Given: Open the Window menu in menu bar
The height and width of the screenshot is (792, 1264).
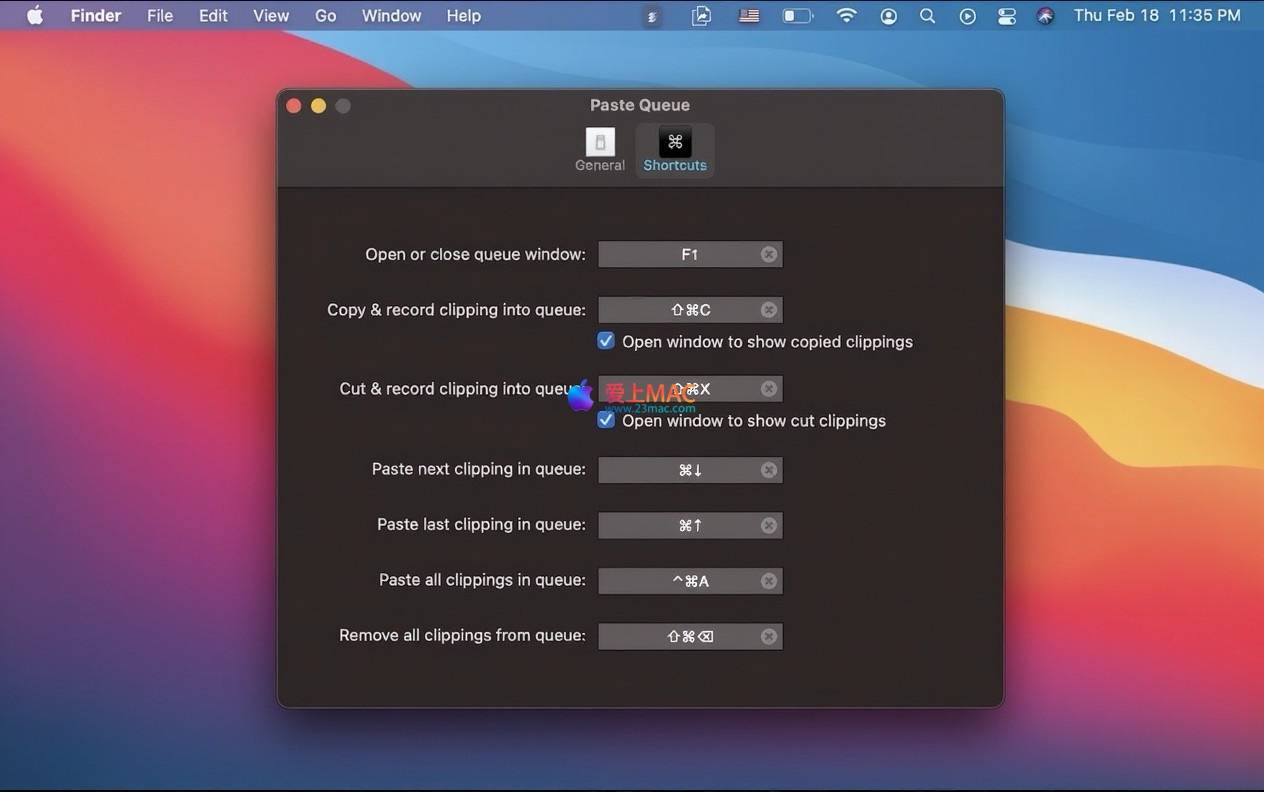Looking at the screenshot, I should [391, 16].
